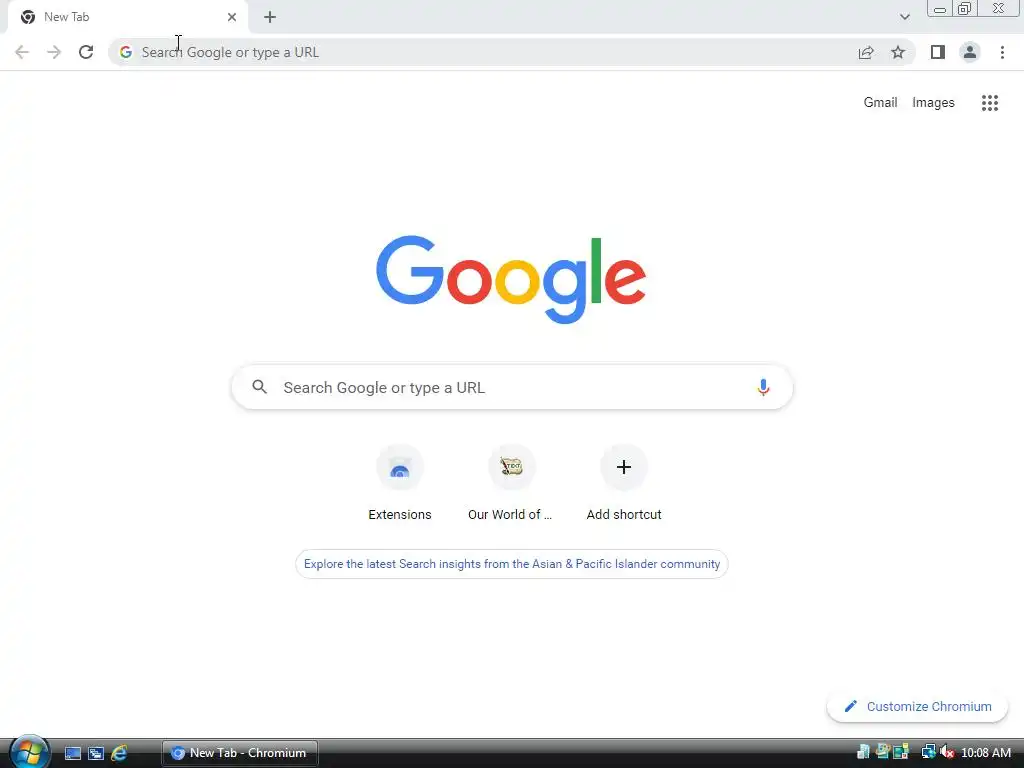The image size is (1024, 768).
Task: Click the Google logo
Action: click(511, 280)
